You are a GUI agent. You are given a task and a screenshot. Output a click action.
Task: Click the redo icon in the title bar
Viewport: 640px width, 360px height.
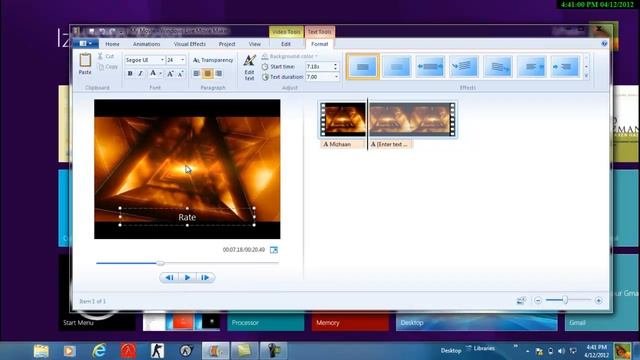click(x=112, y=31)
